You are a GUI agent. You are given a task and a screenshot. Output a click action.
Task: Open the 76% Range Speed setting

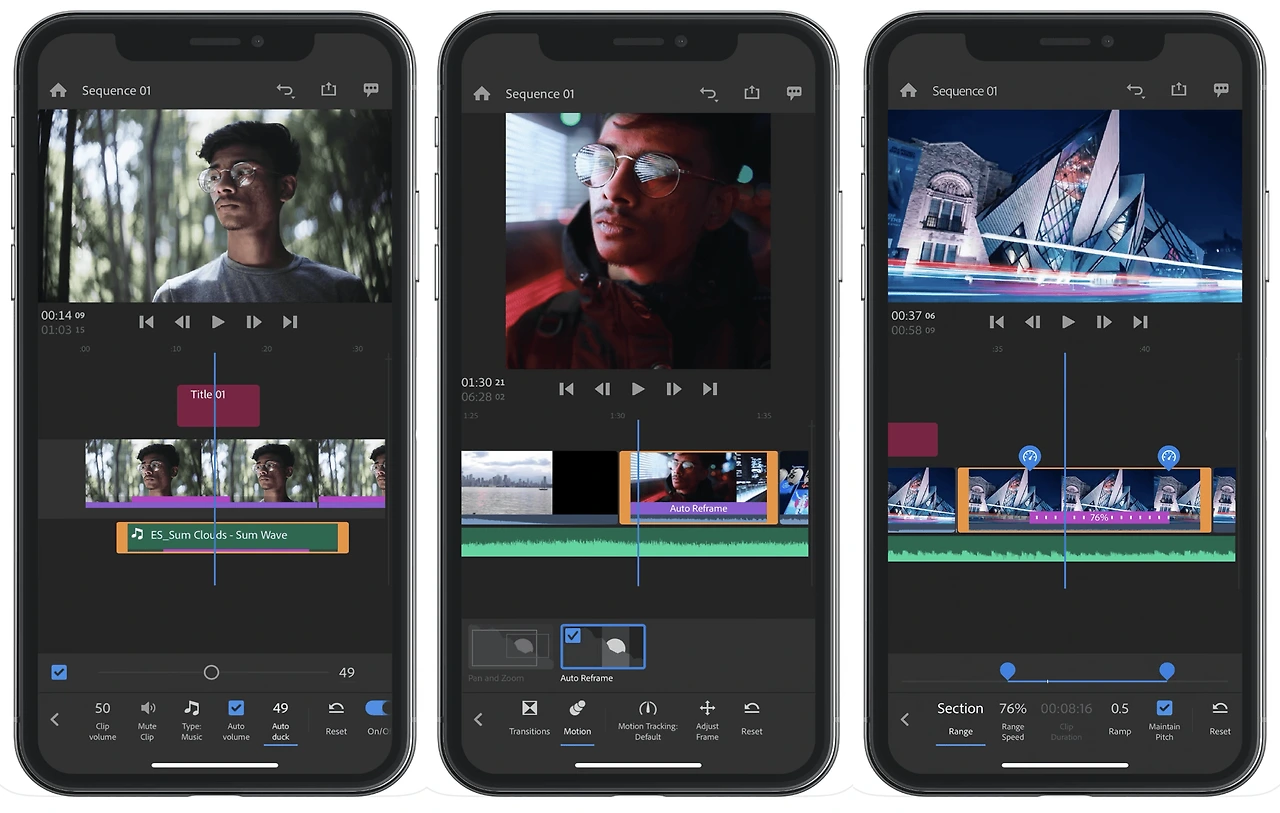(1013, 720)
